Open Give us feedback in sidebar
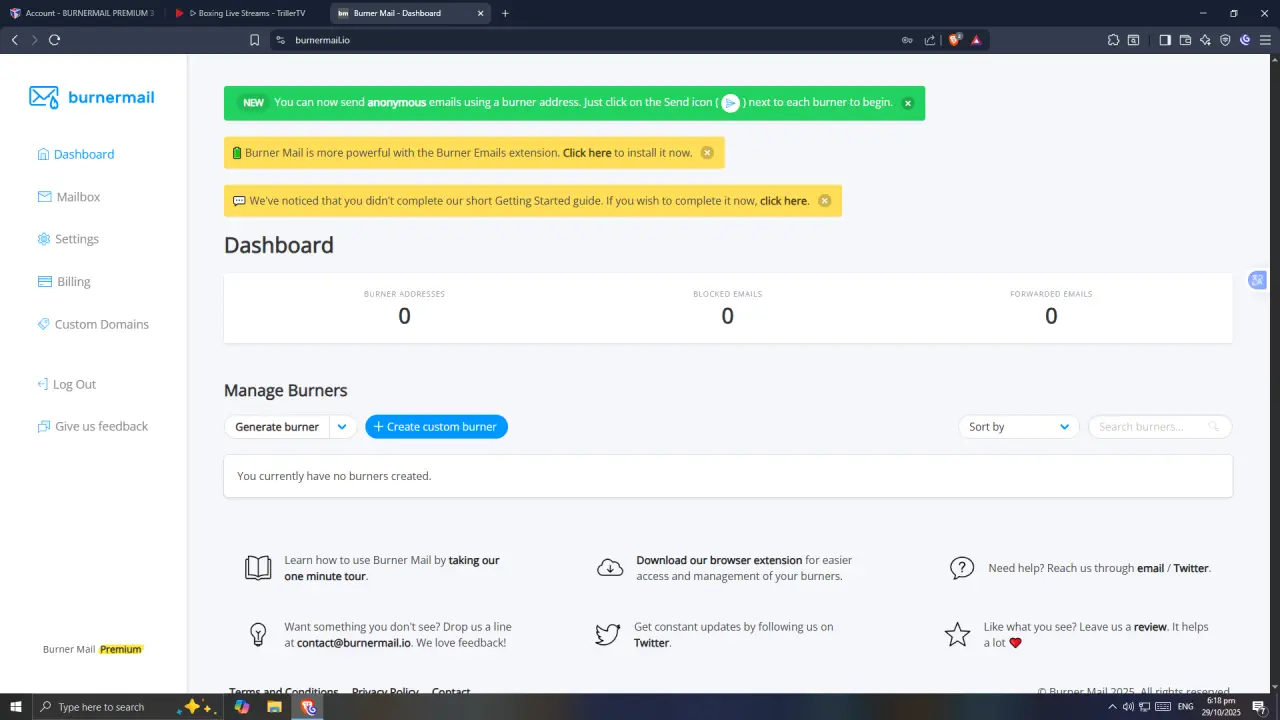1280x720 pixels. coord(93,426)
